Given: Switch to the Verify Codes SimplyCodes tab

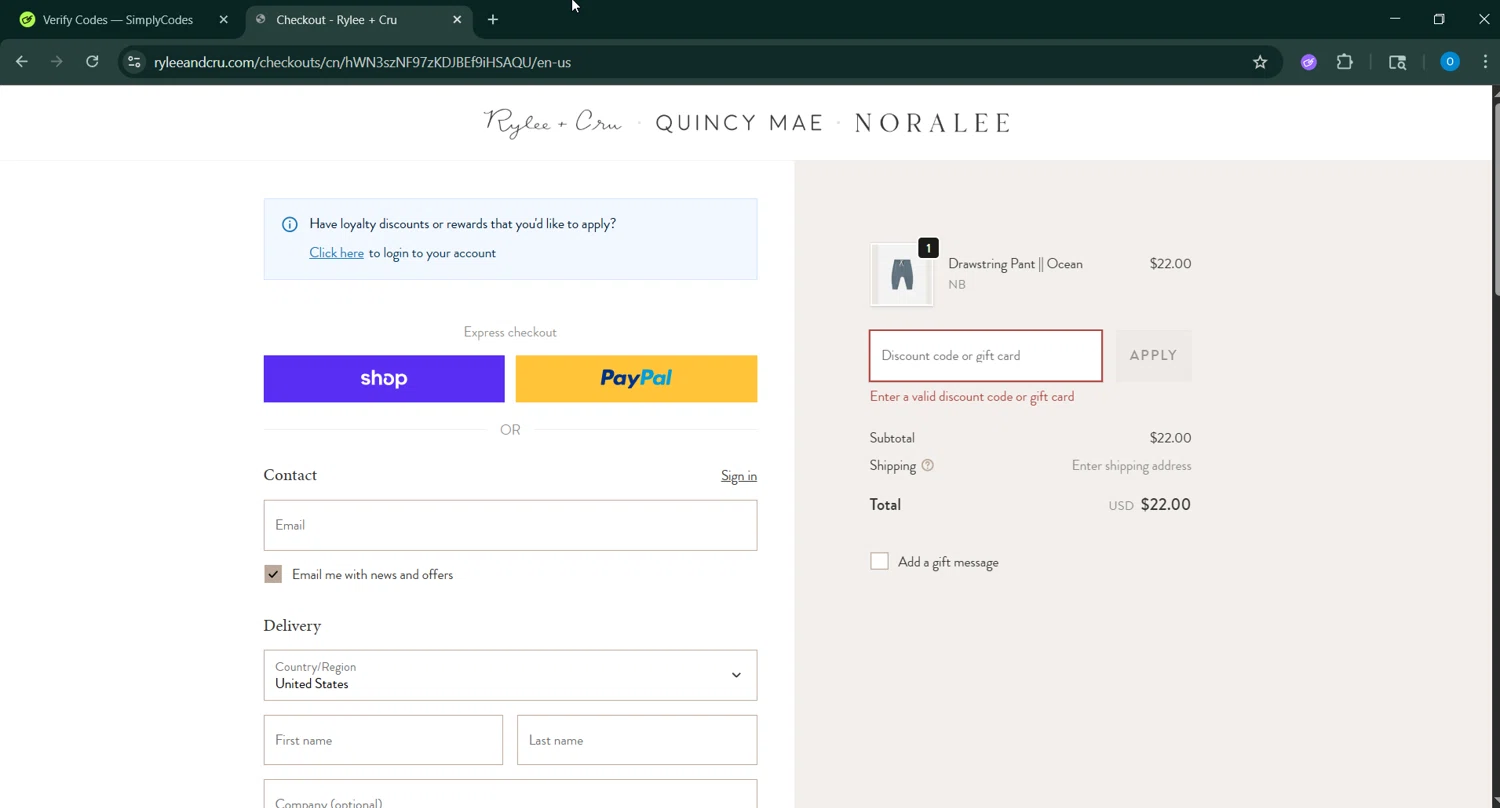Looking at the screenshot, I should 118,19.
